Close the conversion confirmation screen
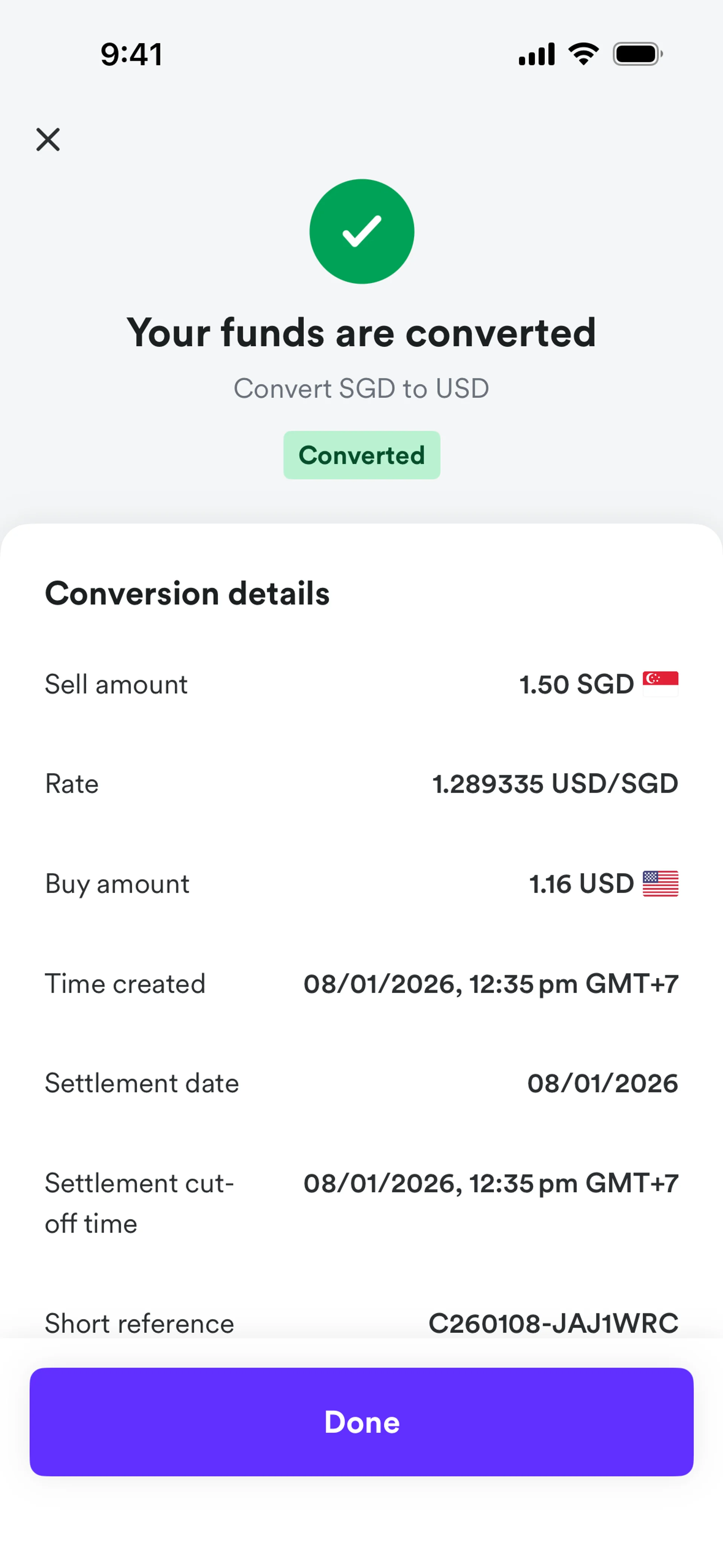 point(48,139)
